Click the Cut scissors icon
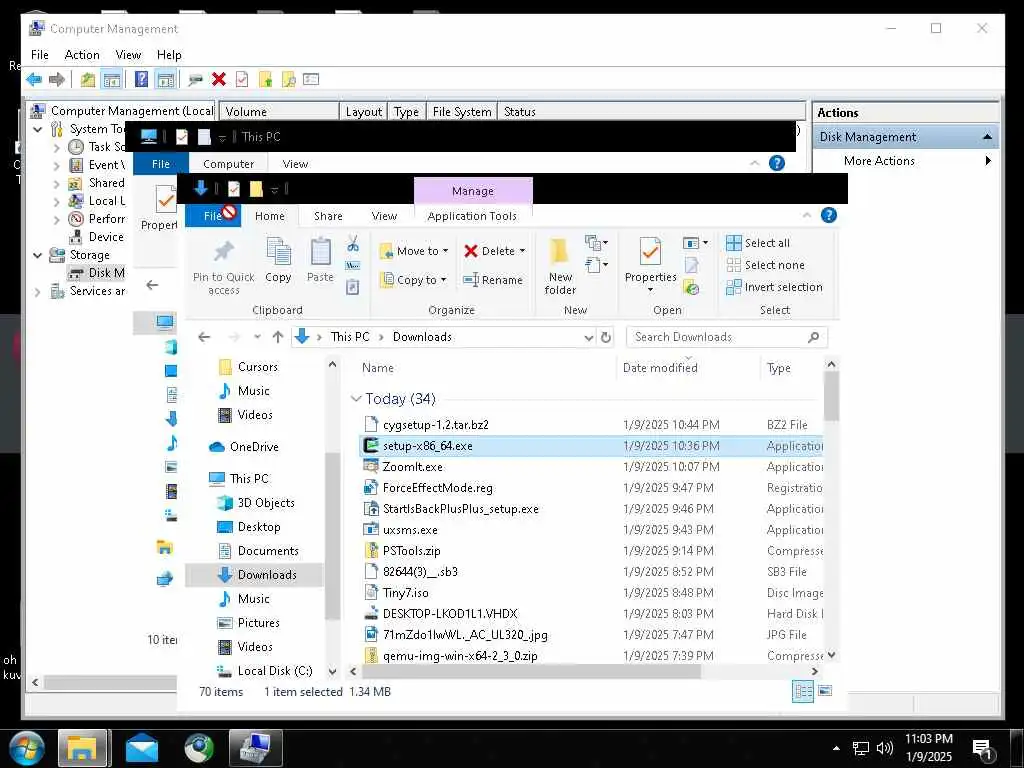Screen dimensions: 1024x768 click(x=353, y=244)
